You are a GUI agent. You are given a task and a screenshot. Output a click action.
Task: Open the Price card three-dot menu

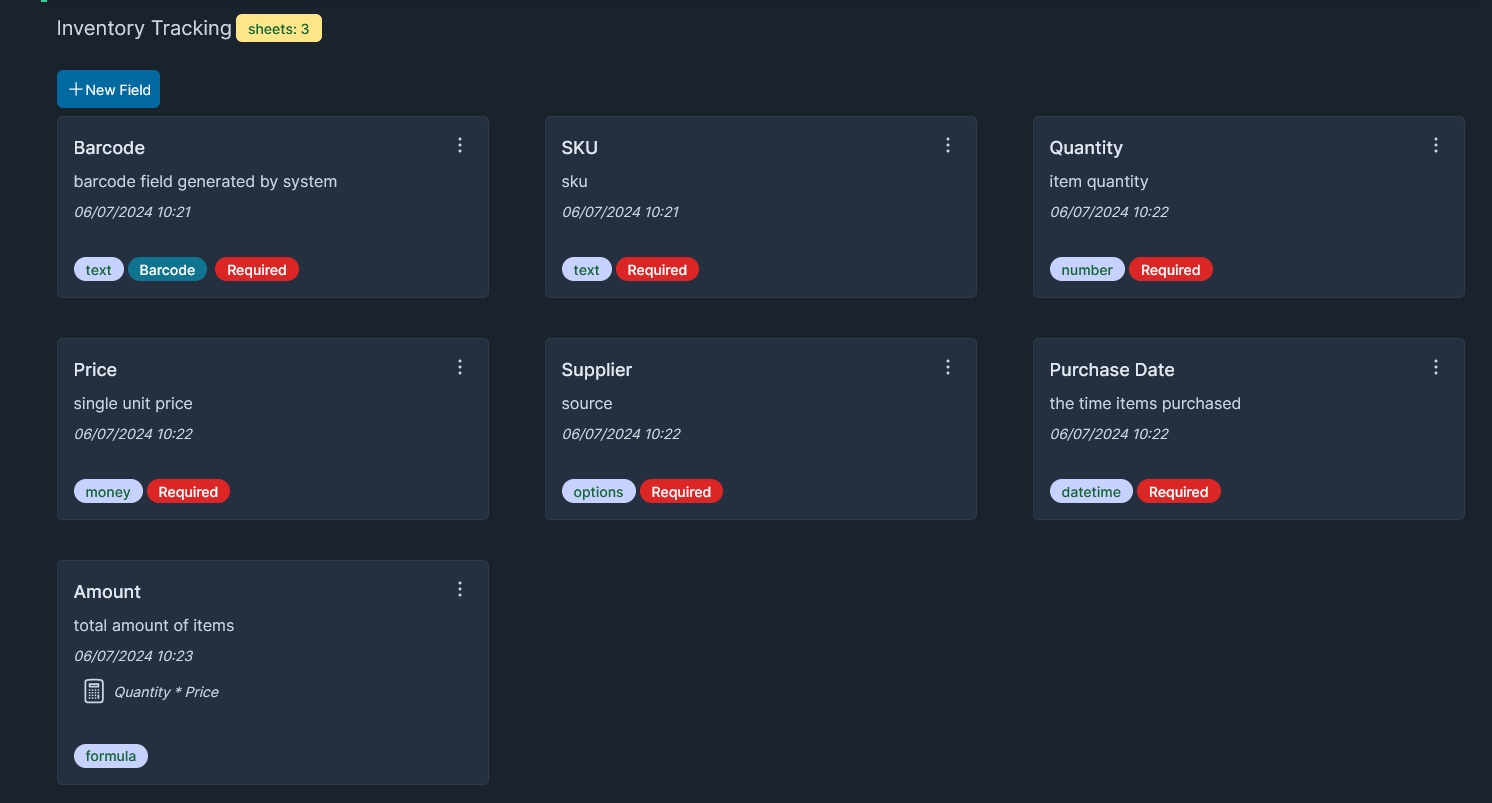[460, 368]
